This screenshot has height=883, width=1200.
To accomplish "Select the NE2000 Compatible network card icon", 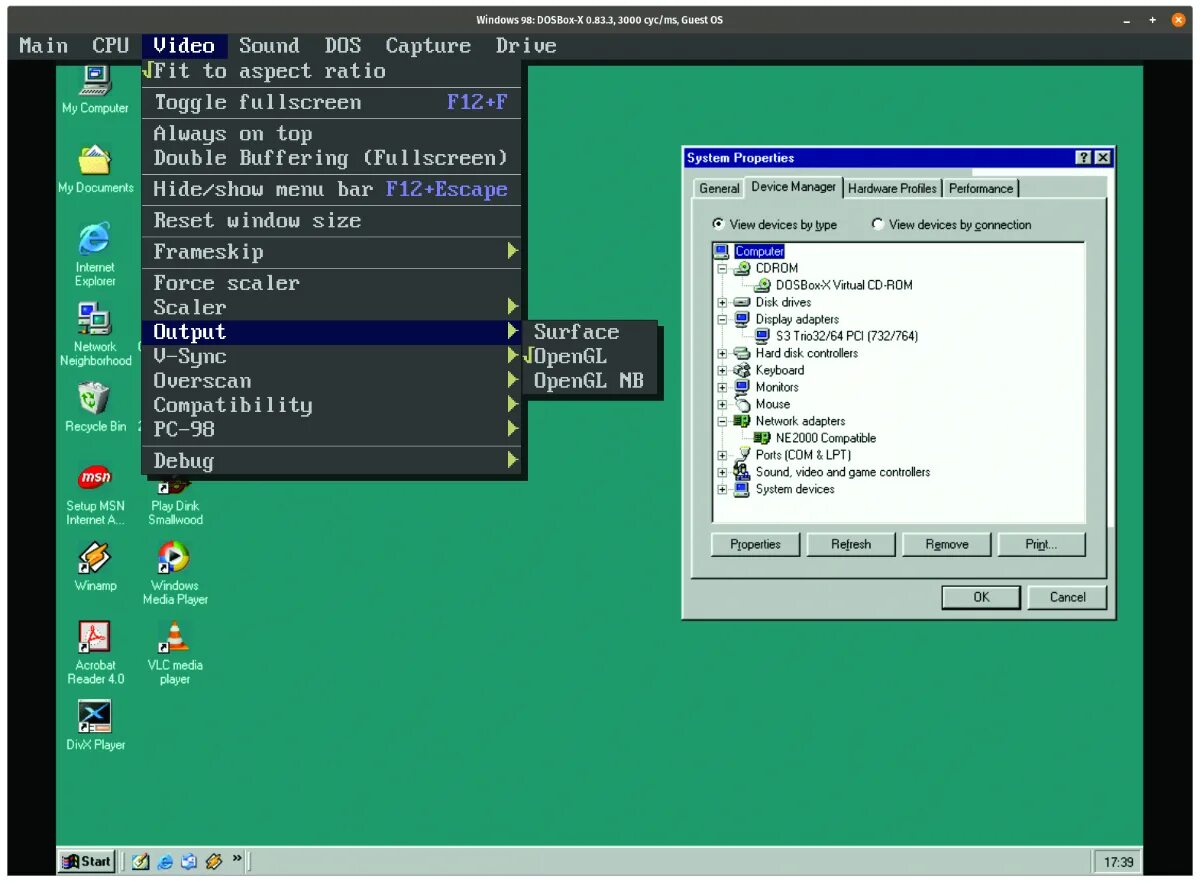I will click(x=762, y=438).
